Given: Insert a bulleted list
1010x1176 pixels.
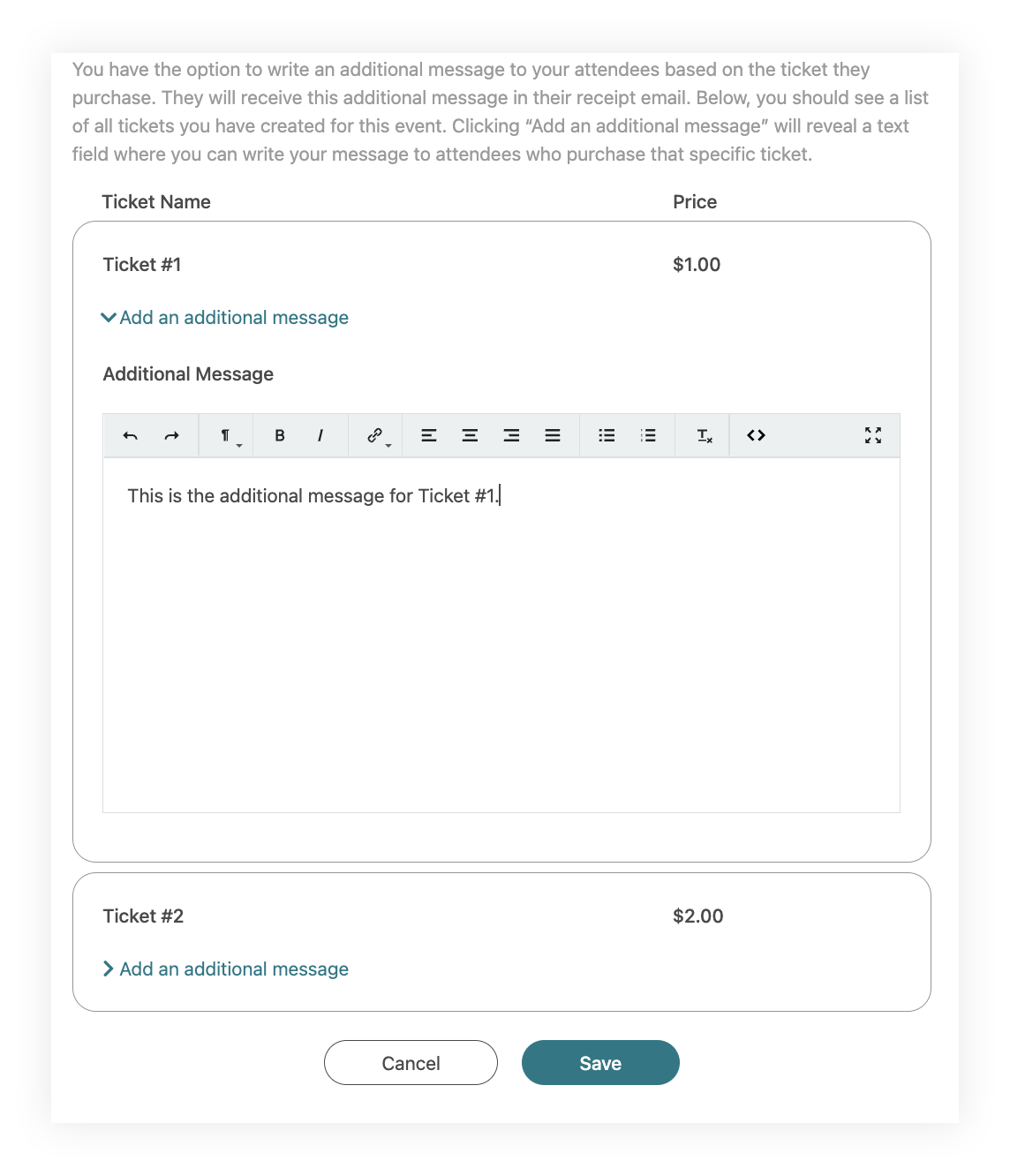Looking at the screenshot, I should point(607,435).
